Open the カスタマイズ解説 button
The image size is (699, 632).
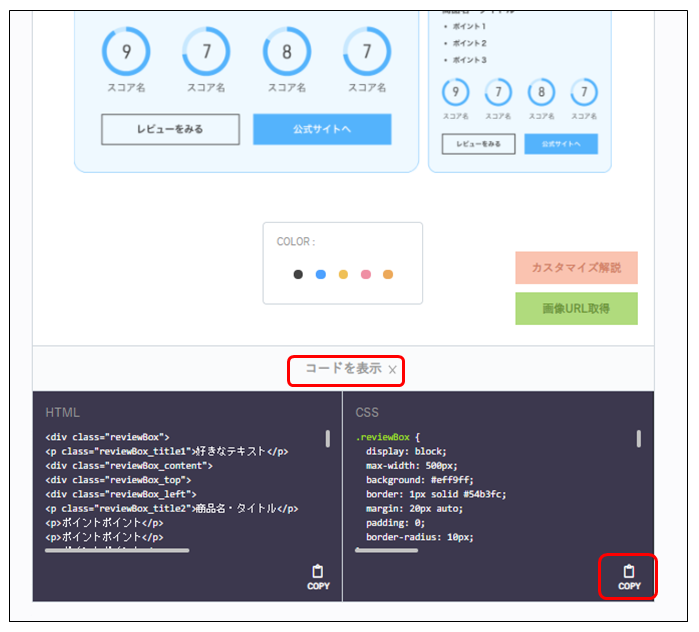(576, 267)
